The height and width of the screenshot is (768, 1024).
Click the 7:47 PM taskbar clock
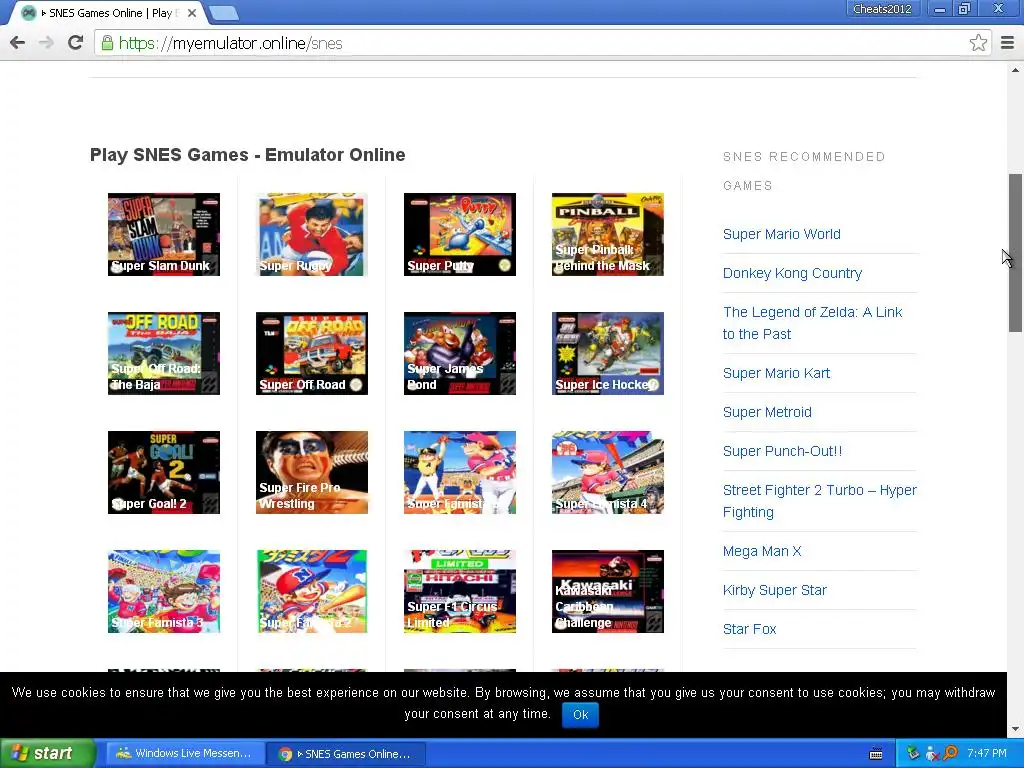(987, 754)
